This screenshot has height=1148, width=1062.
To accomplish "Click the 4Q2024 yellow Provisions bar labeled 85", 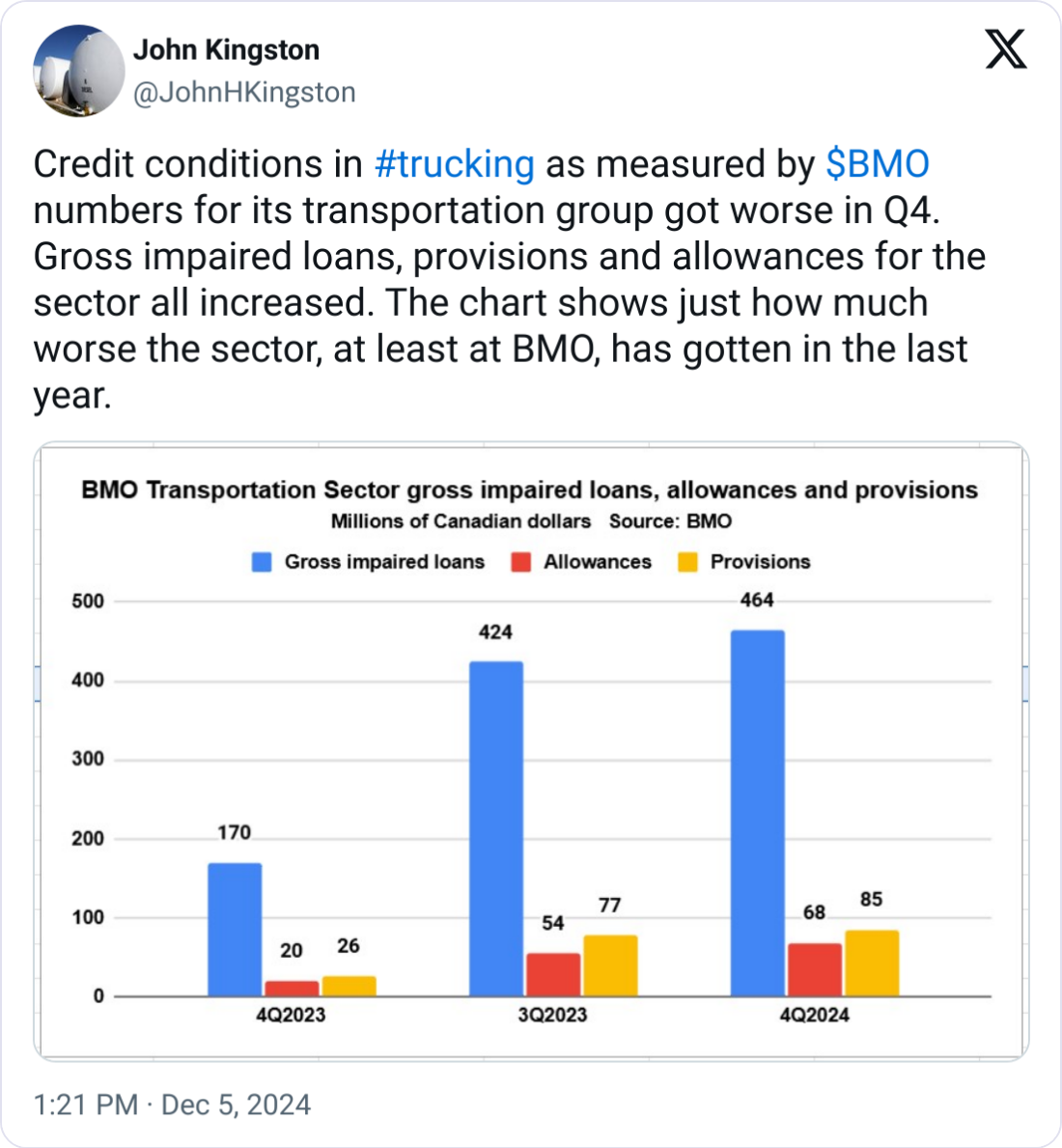I will click(872, 963).
